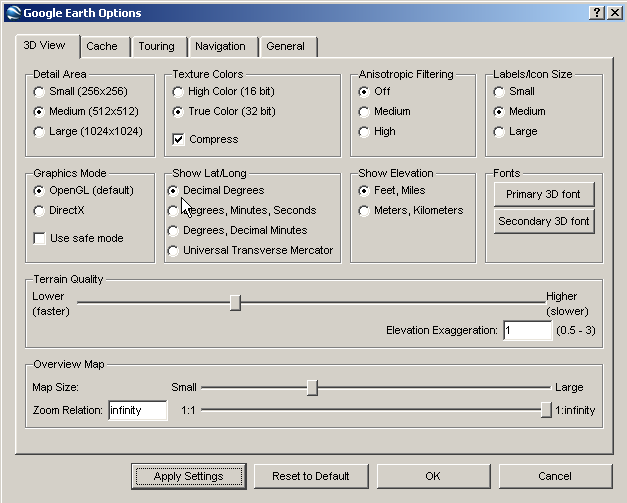The height and width of the screenshot is (503, 627).
Task: Click the 1:infinity zoom label
Action: click(x=575, y=410)
